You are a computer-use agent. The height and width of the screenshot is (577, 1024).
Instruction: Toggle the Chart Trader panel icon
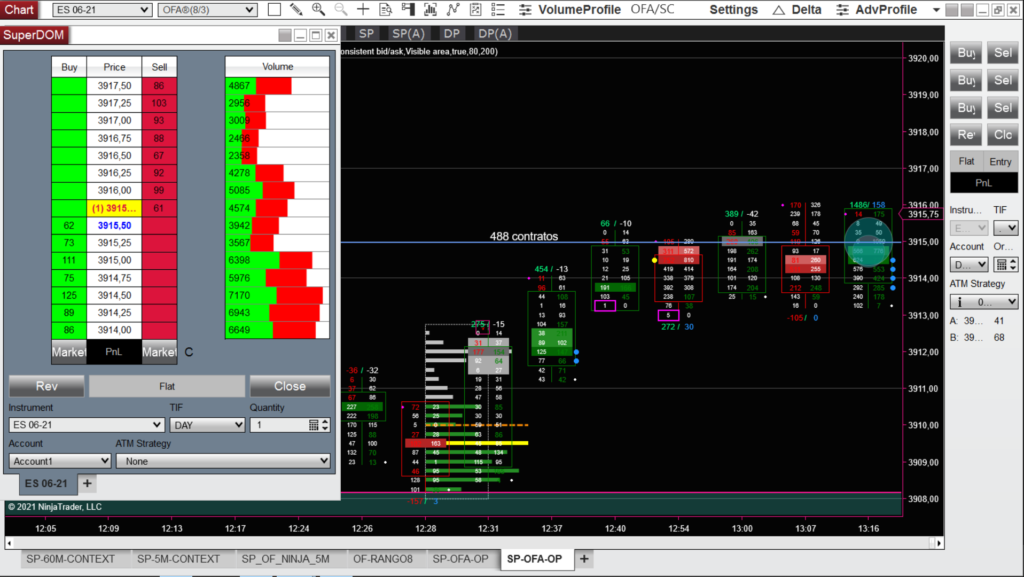408,10
